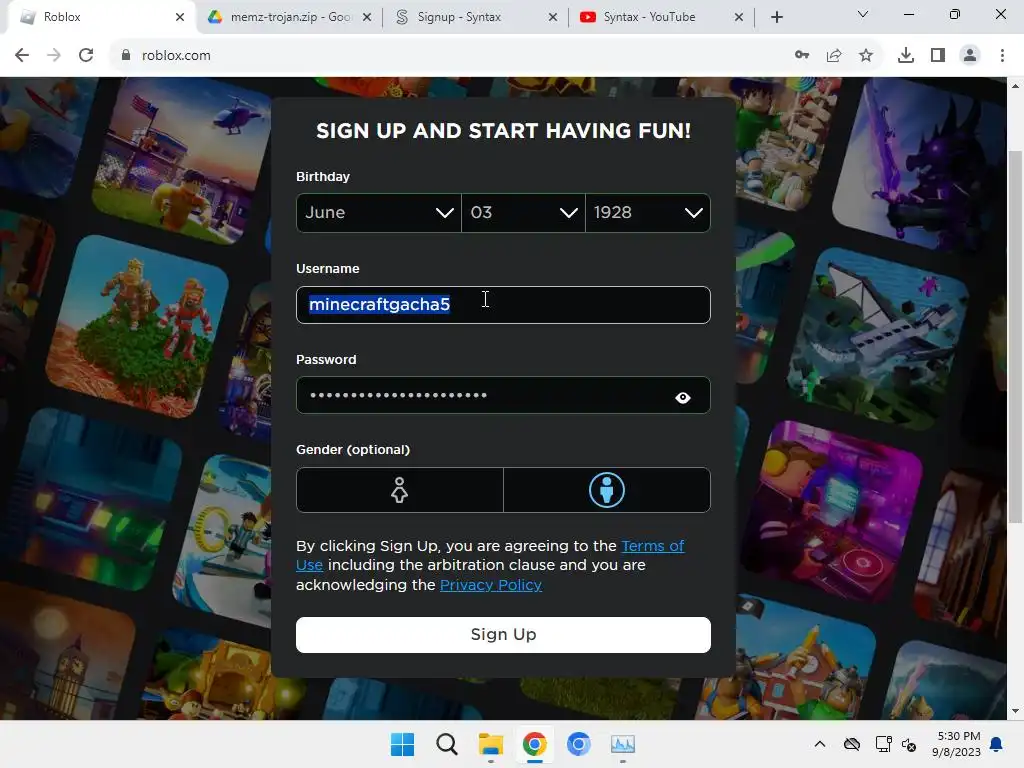Toggle the Chrome side panel icon
1024x768 pixels.
pos(938,56)
